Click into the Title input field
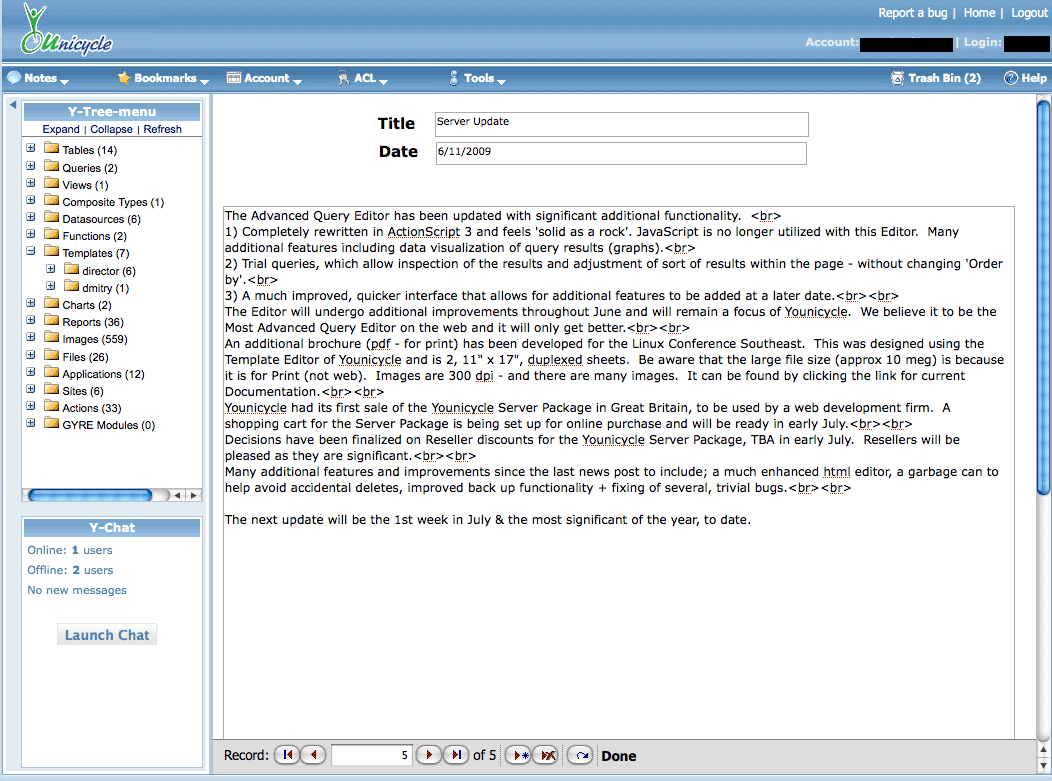Image resolution: width=1052 pixels, height=781 pixels. pyautogui.click(x=621, y=124)
